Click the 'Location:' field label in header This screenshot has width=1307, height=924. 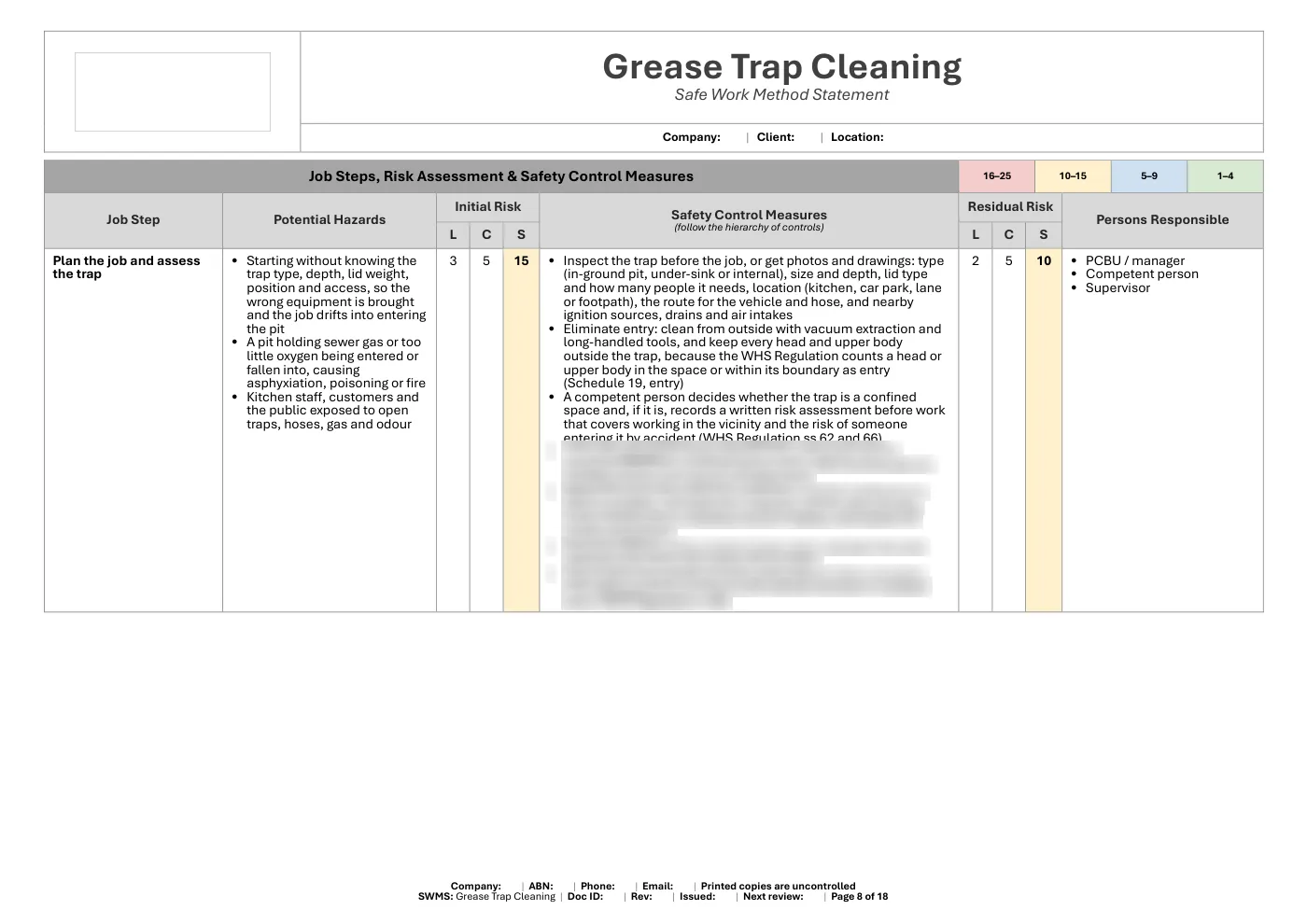pyautogui.click(x=857, y=137)
